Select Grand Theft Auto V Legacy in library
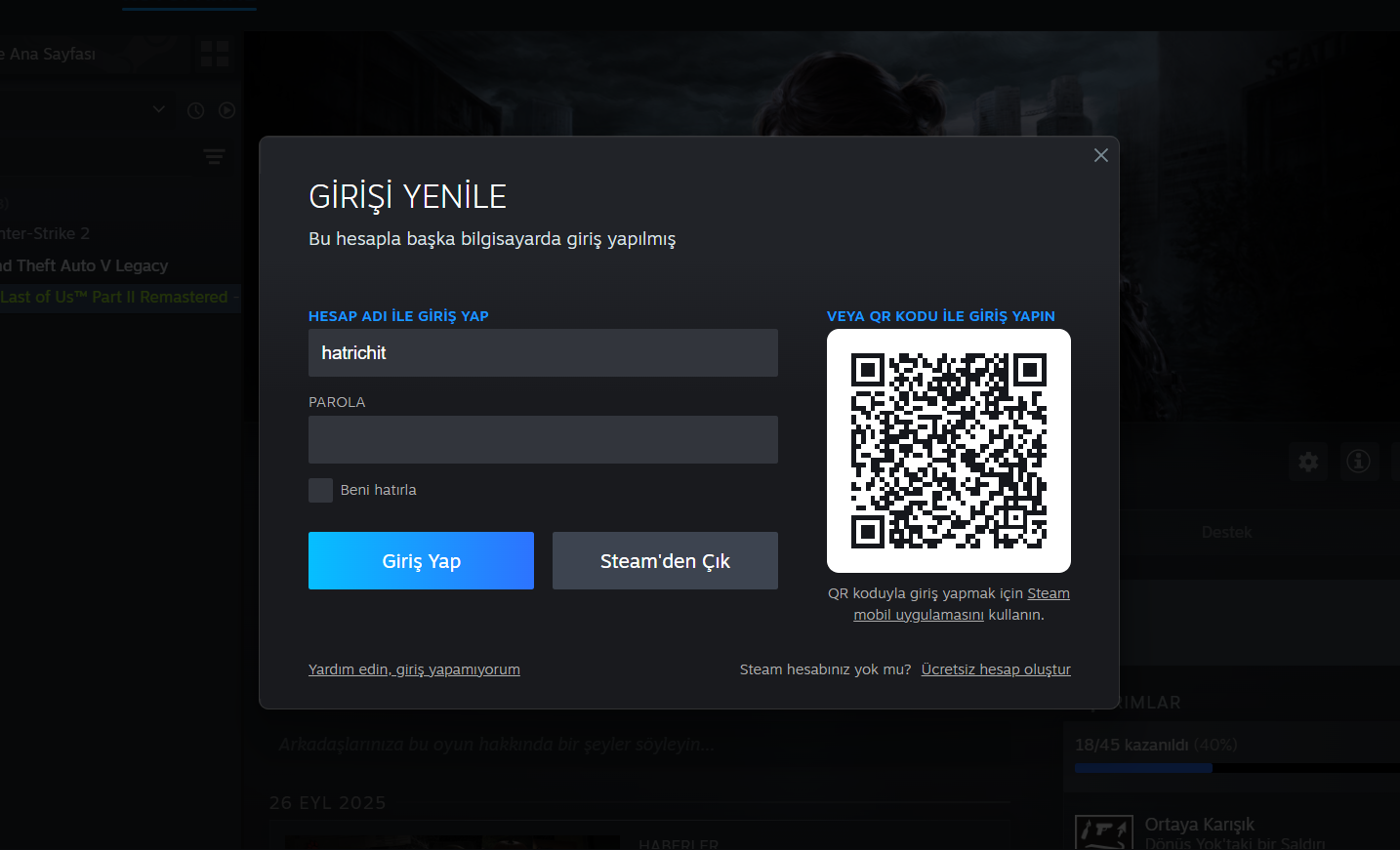 [84, 265]
